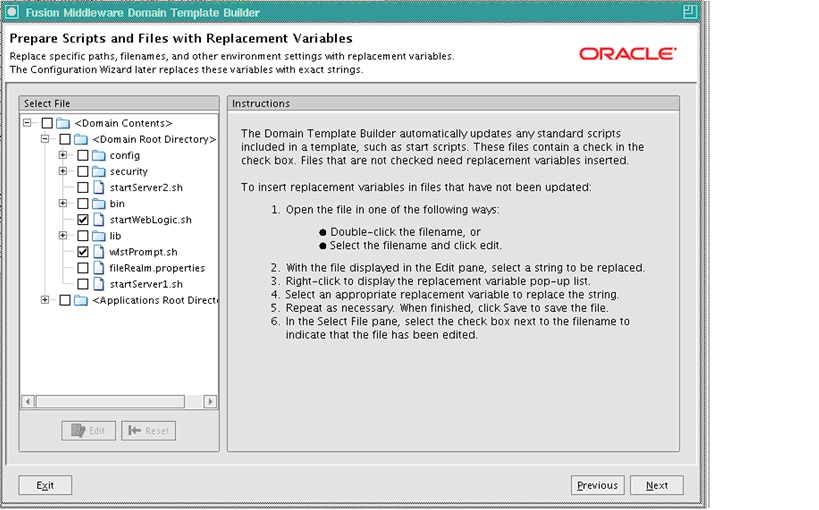819x510 pixels.
Task: Click the Exit button
Action: (45, 485)
